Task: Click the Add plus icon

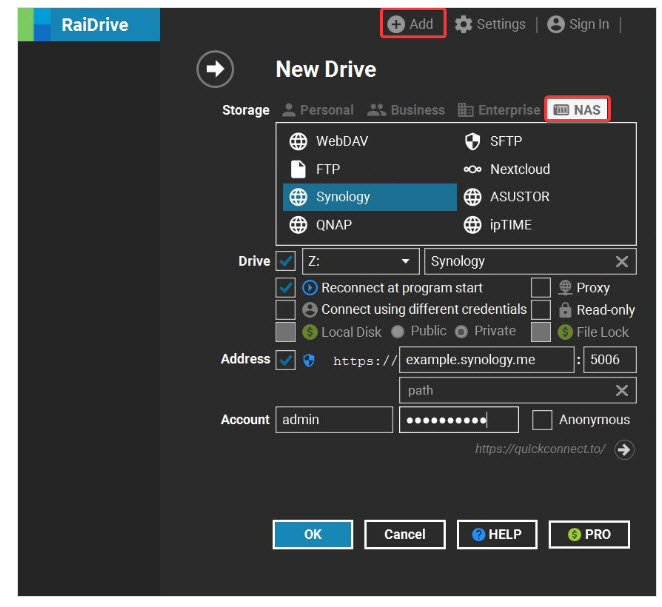Action: coord(397,25)
